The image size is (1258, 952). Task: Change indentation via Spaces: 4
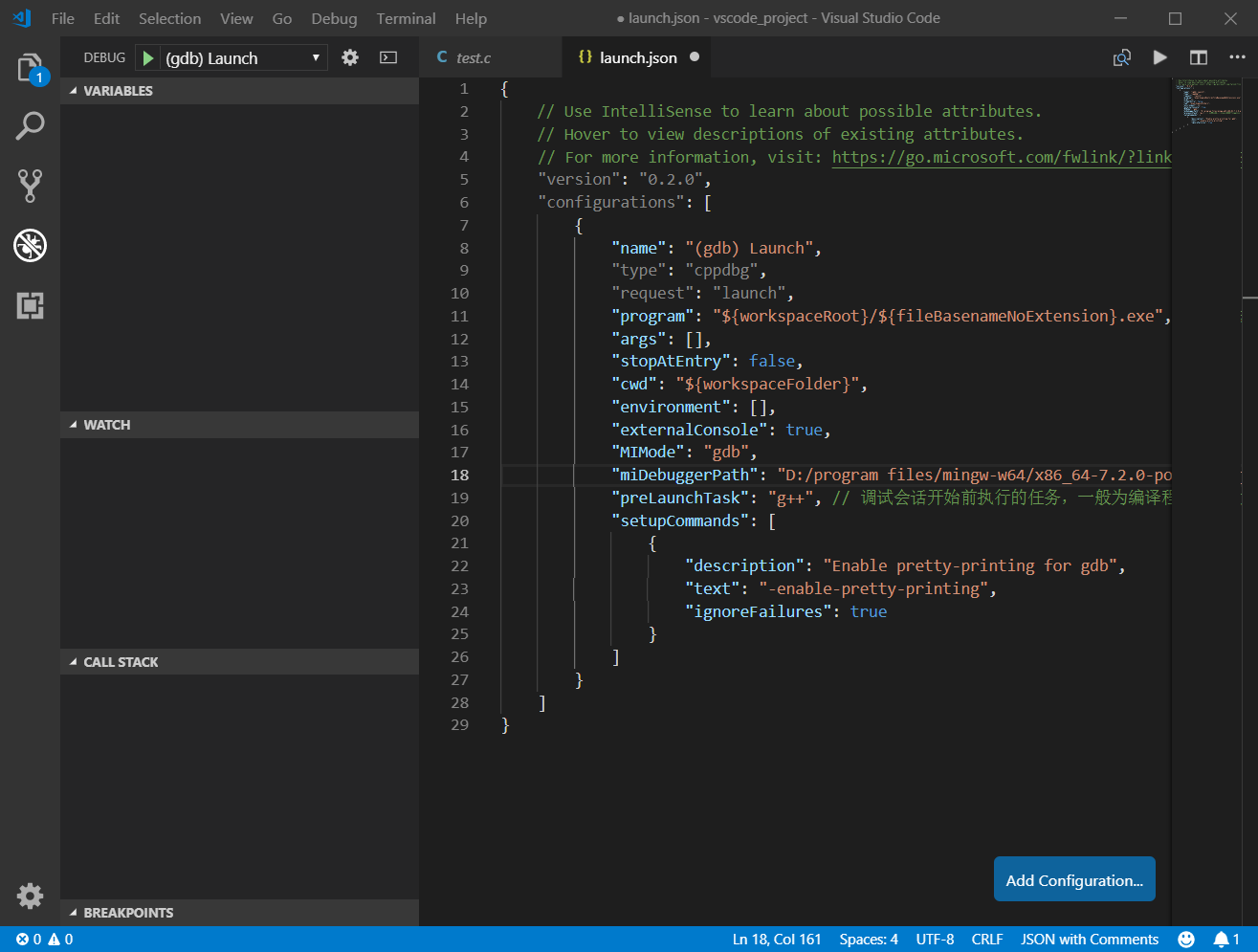point(869,940)
